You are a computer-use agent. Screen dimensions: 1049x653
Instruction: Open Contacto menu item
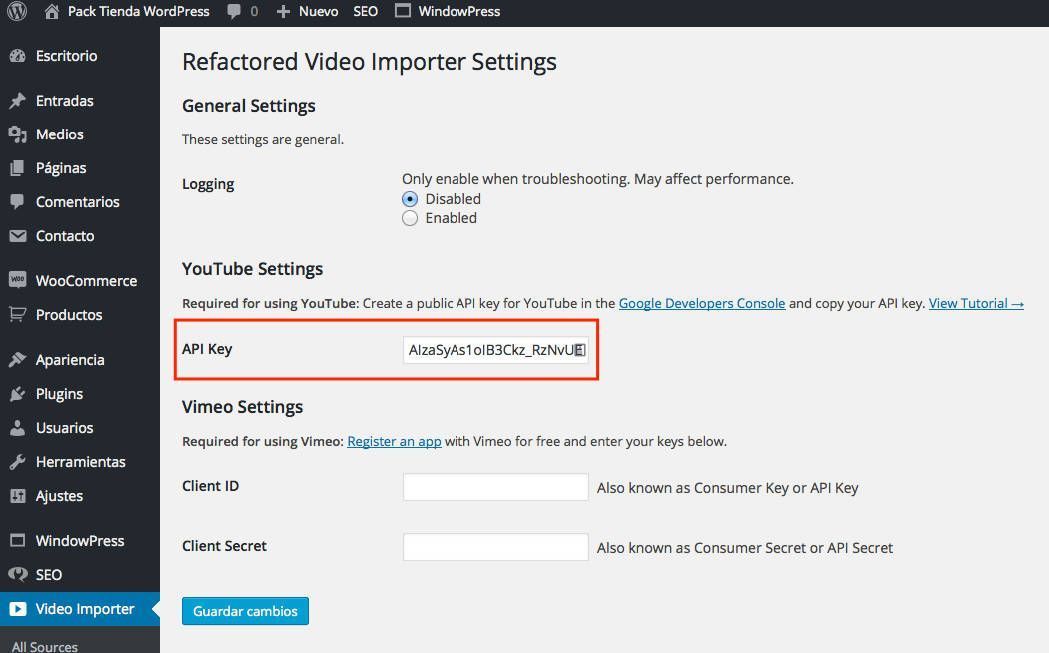[65, 236]
